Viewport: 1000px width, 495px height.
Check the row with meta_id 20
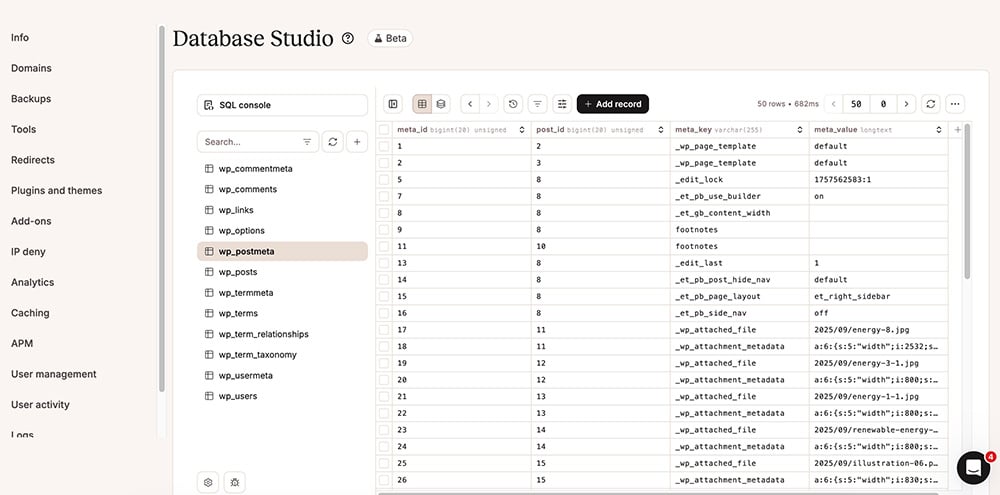pyautogui.click(x=384, y=380)
